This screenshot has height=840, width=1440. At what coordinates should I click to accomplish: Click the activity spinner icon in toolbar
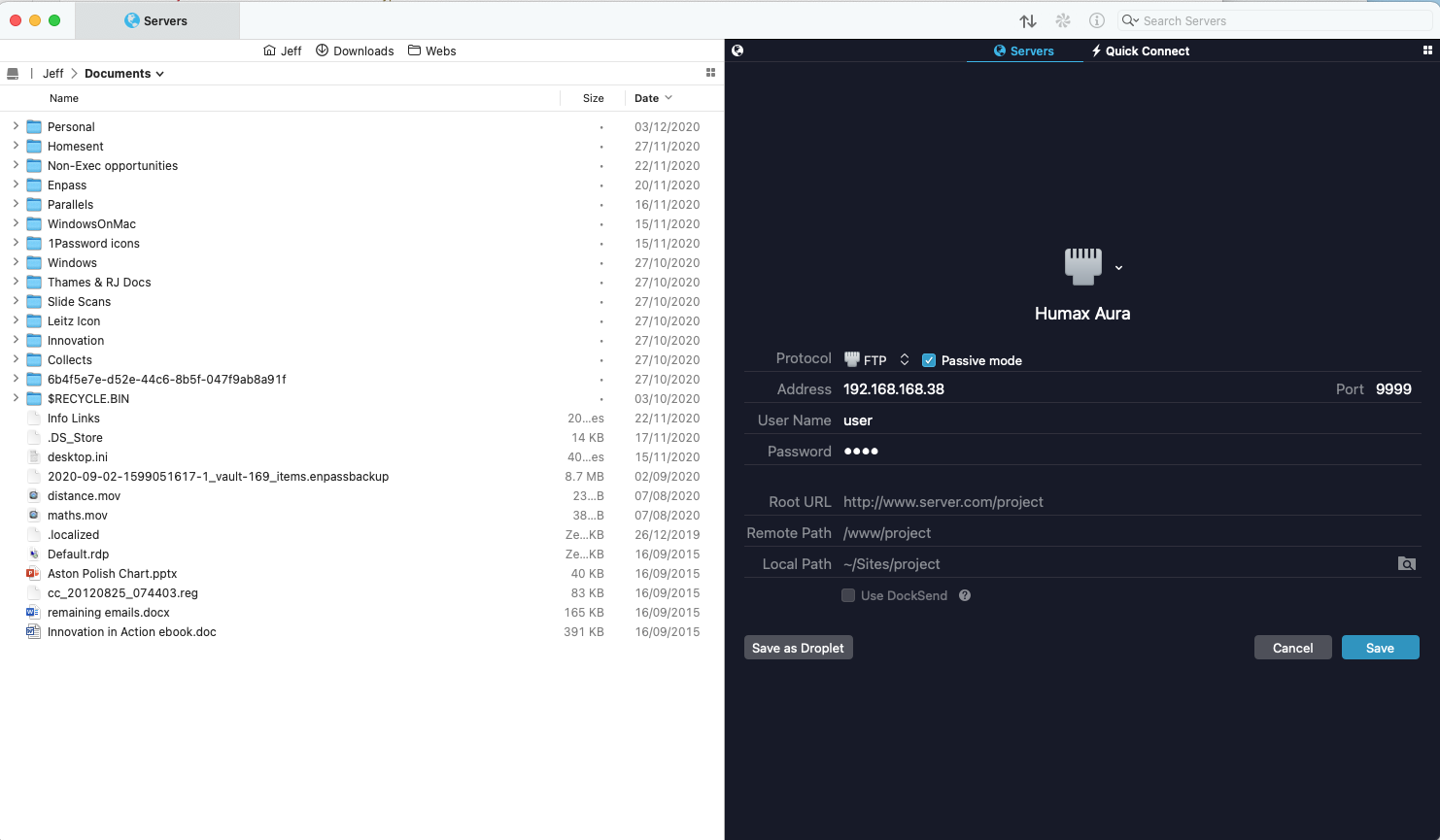[1063, 20]
